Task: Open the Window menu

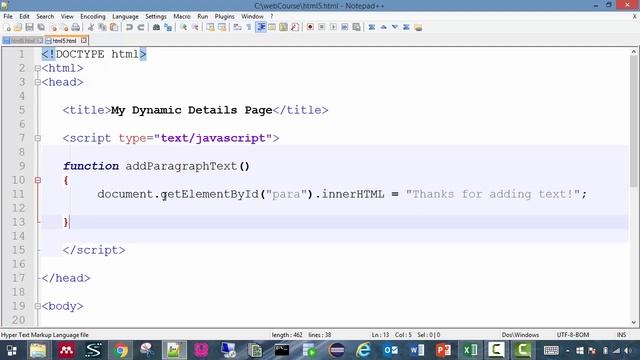Action: (x=252, y=16)
